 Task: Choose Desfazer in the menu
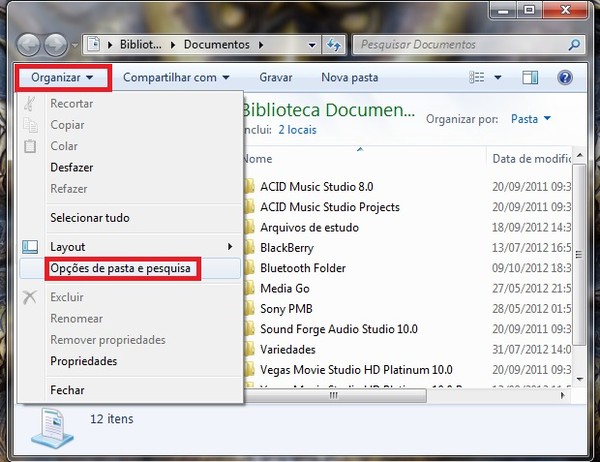[130, 167]
